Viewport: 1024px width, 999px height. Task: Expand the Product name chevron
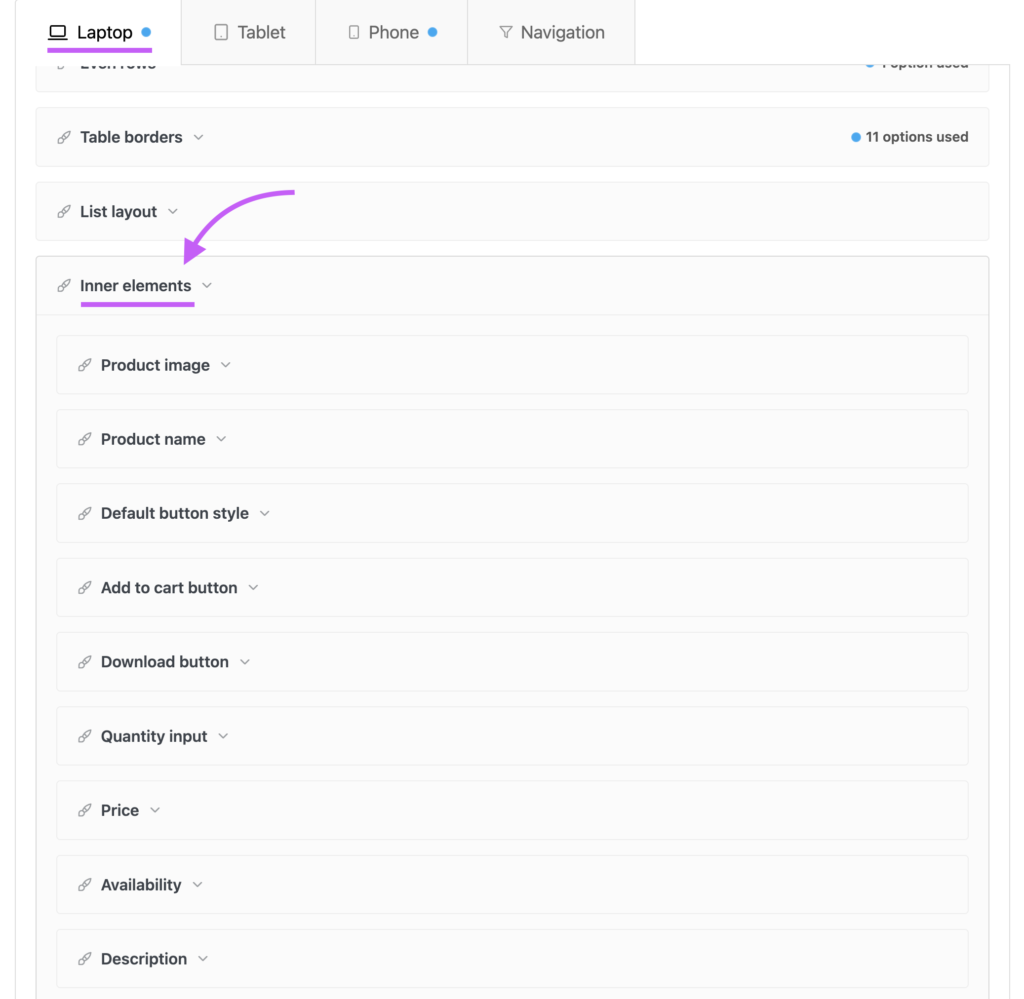(x=221, y=439)
